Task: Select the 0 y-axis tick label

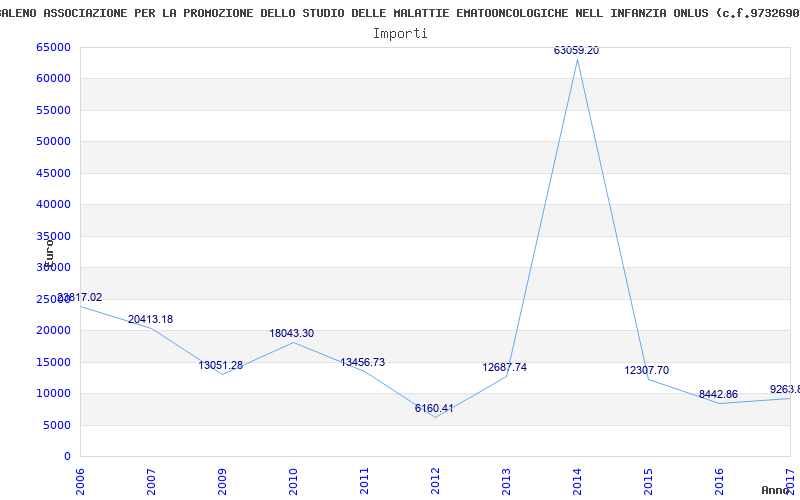Action: coord(67,456)
